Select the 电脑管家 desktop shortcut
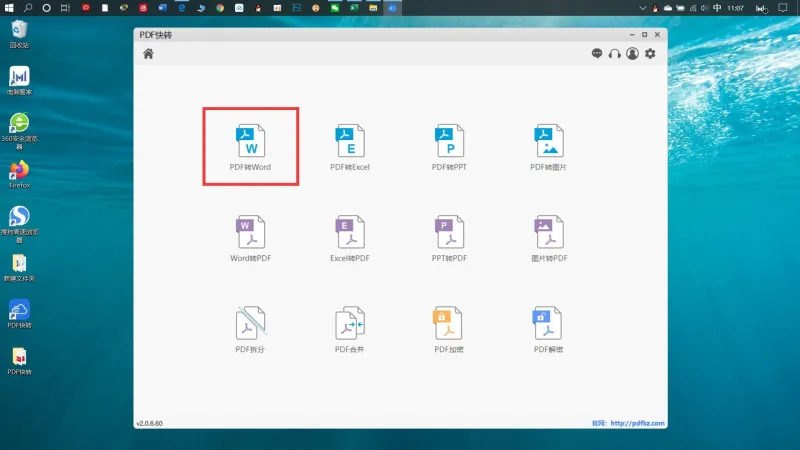Screen dimensions: 800x450 19,81
